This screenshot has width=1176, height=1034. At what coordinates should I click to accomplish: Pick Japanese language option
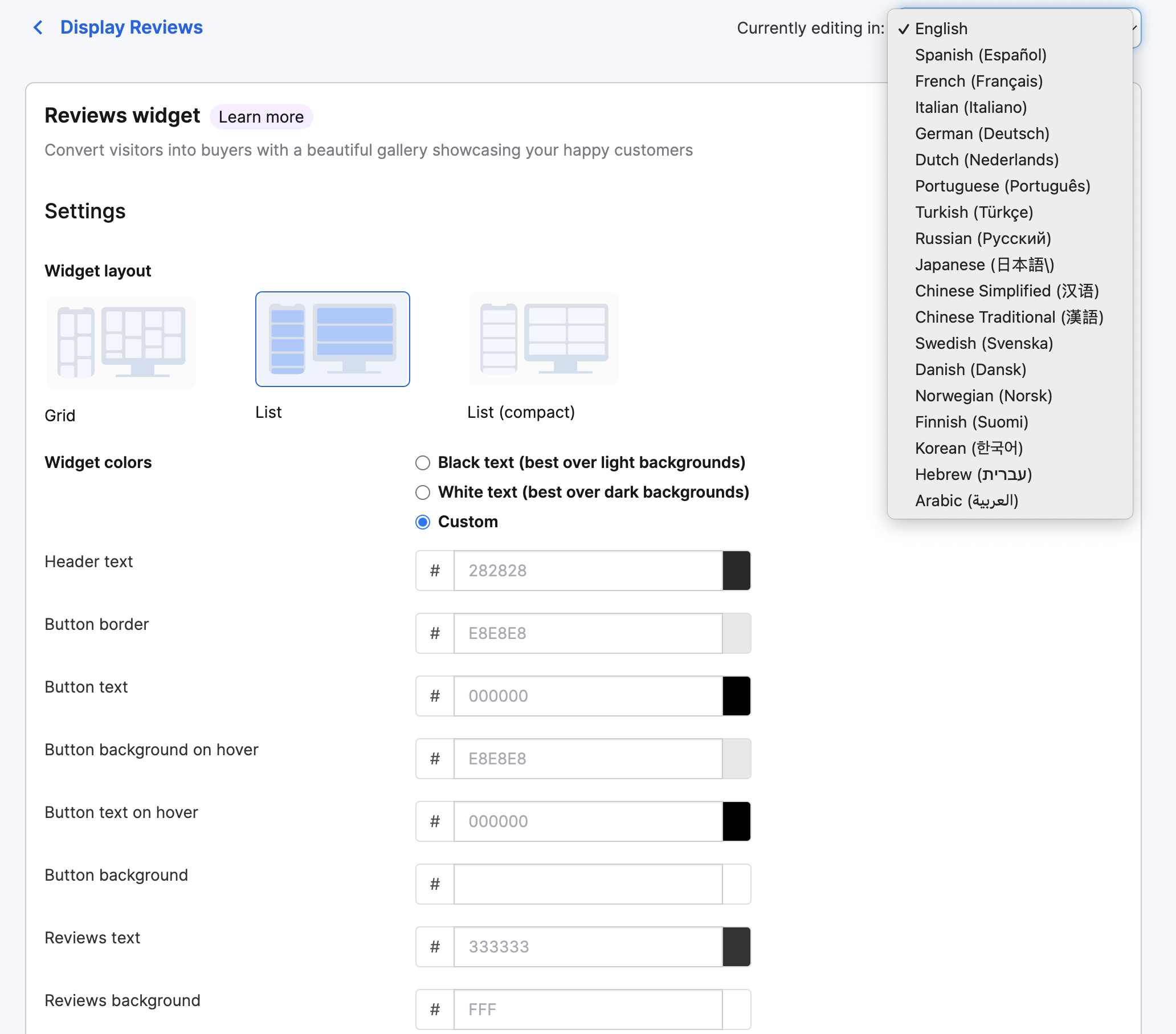pos(984,265)
